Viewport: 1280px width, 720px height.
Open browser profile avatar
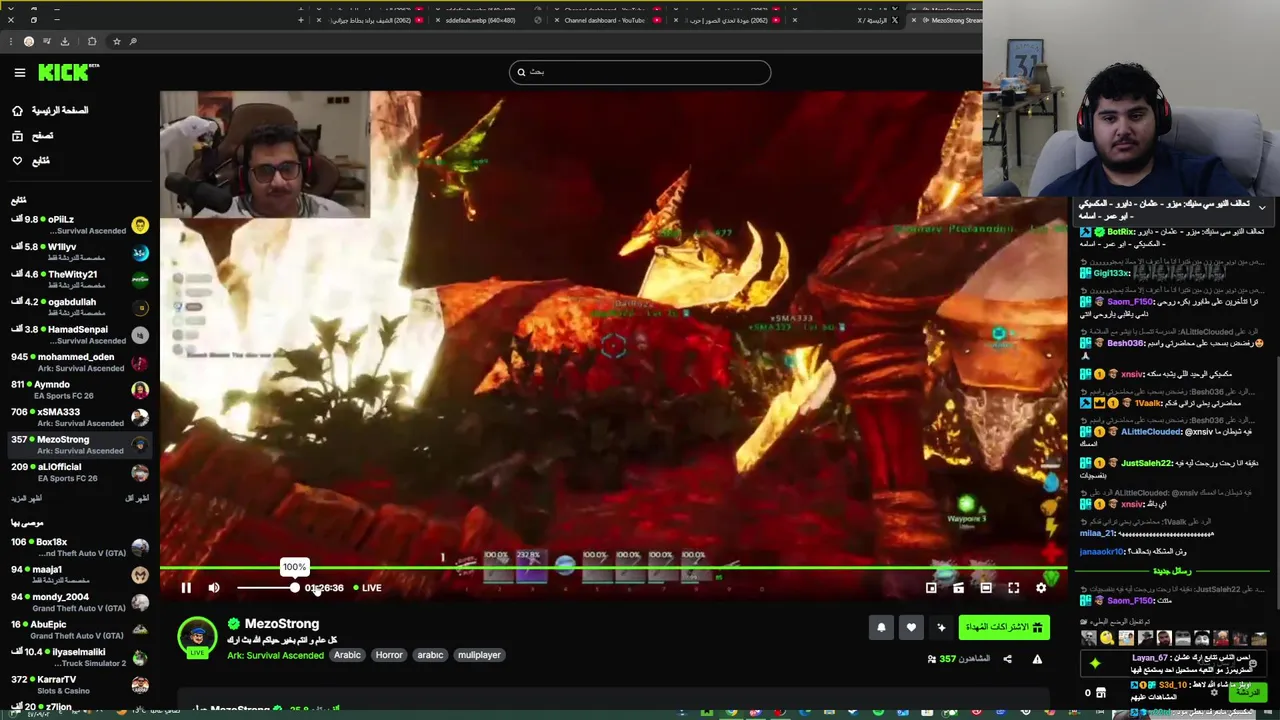coord(29,41)
